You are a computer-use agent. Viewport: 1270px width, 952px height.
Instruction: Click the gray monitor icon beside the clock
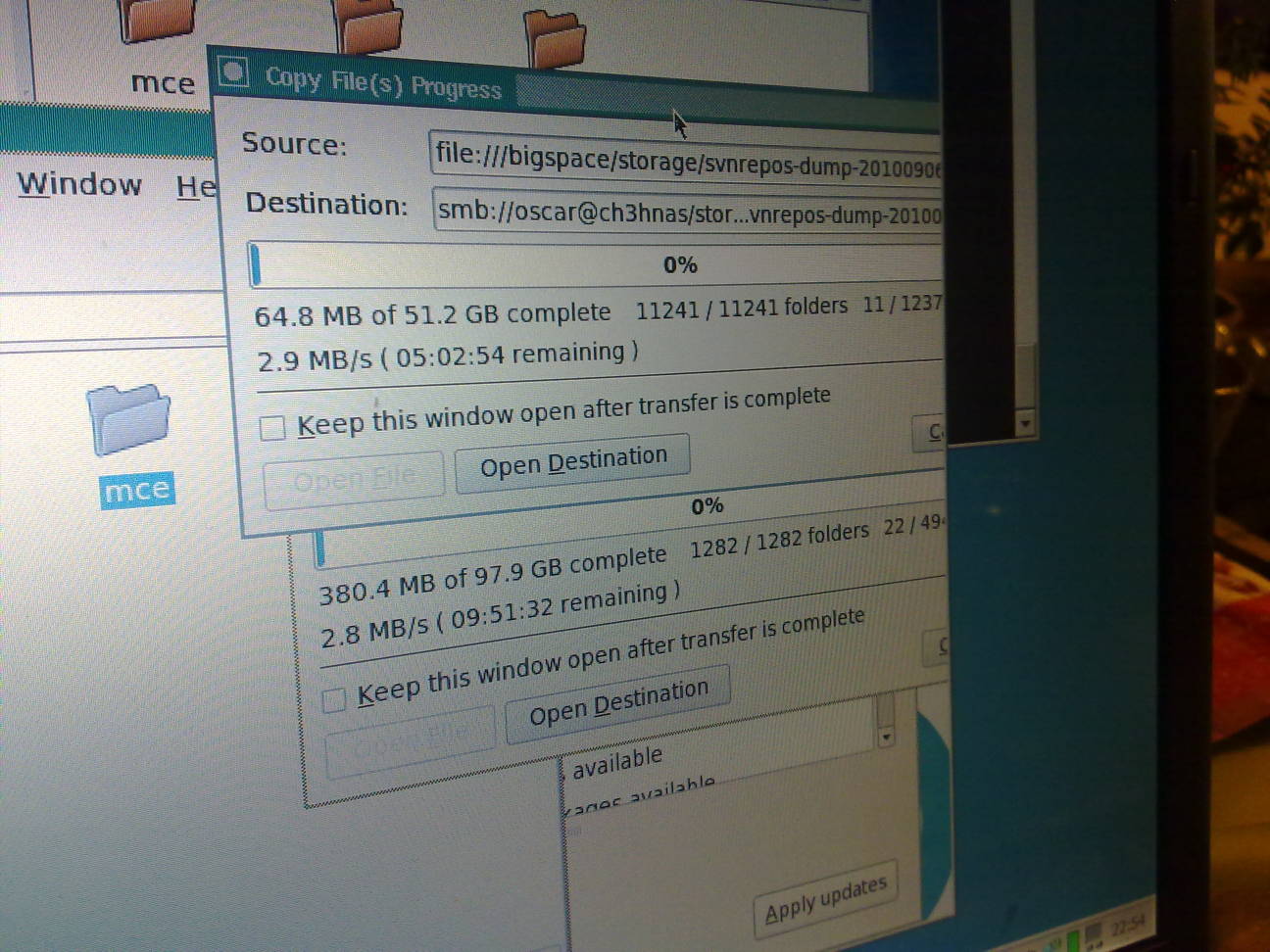[x=1094, y=931]
